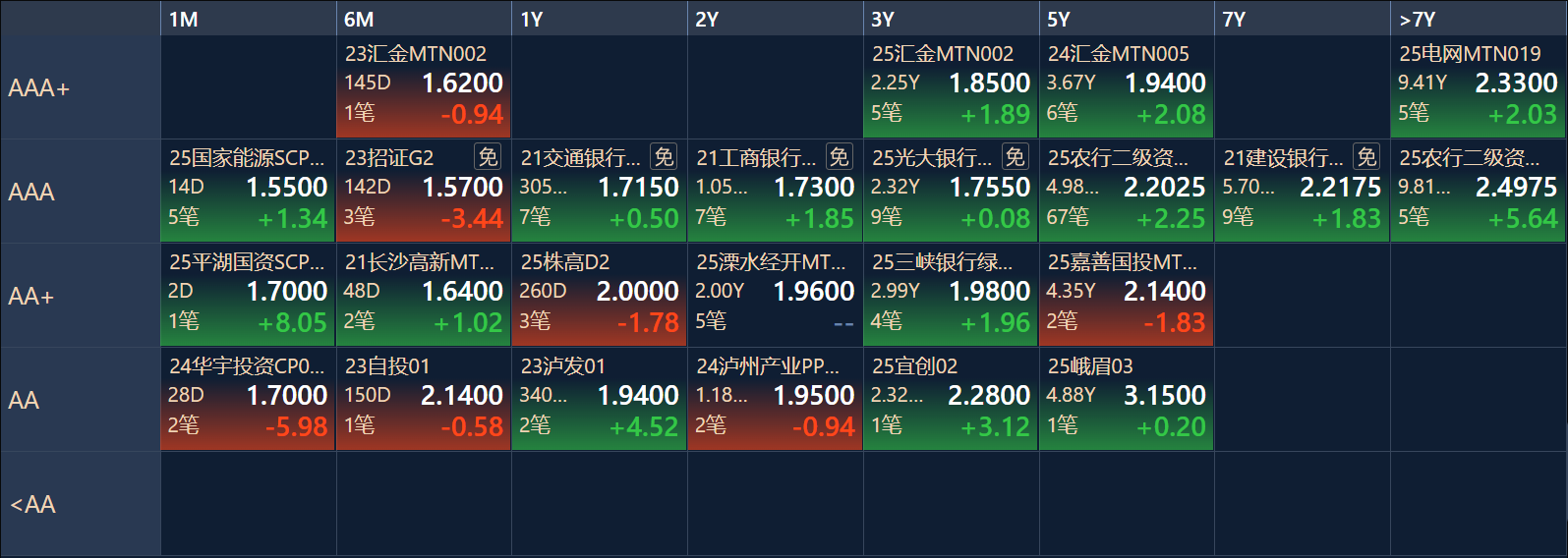The height and width of the screenshot is (558, 1568).
Task: Click the 免 tag on 23招证G2
Action: (488, 157)
